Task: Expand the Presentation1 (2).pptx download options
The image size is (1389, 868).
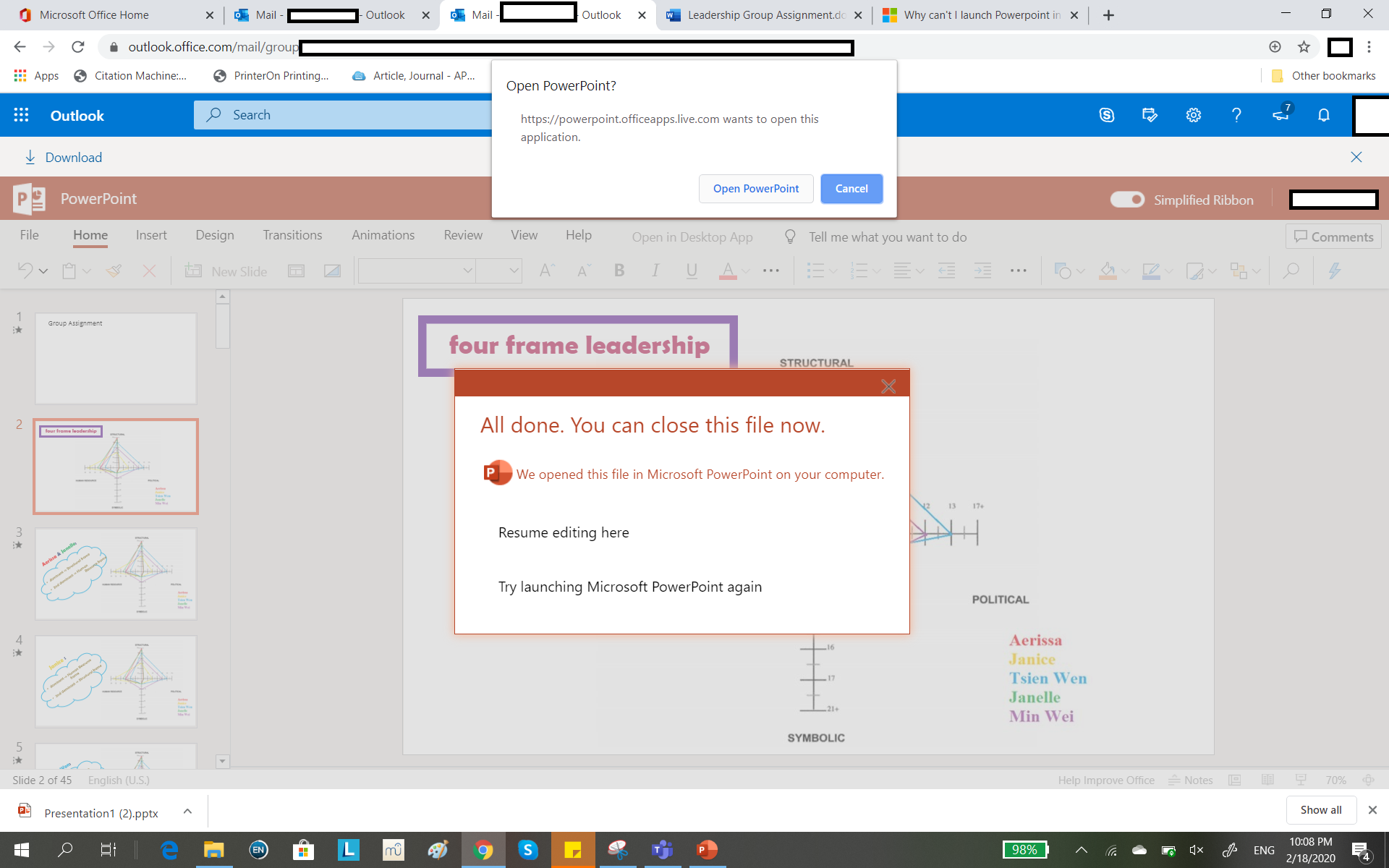Action: [187, 812]
